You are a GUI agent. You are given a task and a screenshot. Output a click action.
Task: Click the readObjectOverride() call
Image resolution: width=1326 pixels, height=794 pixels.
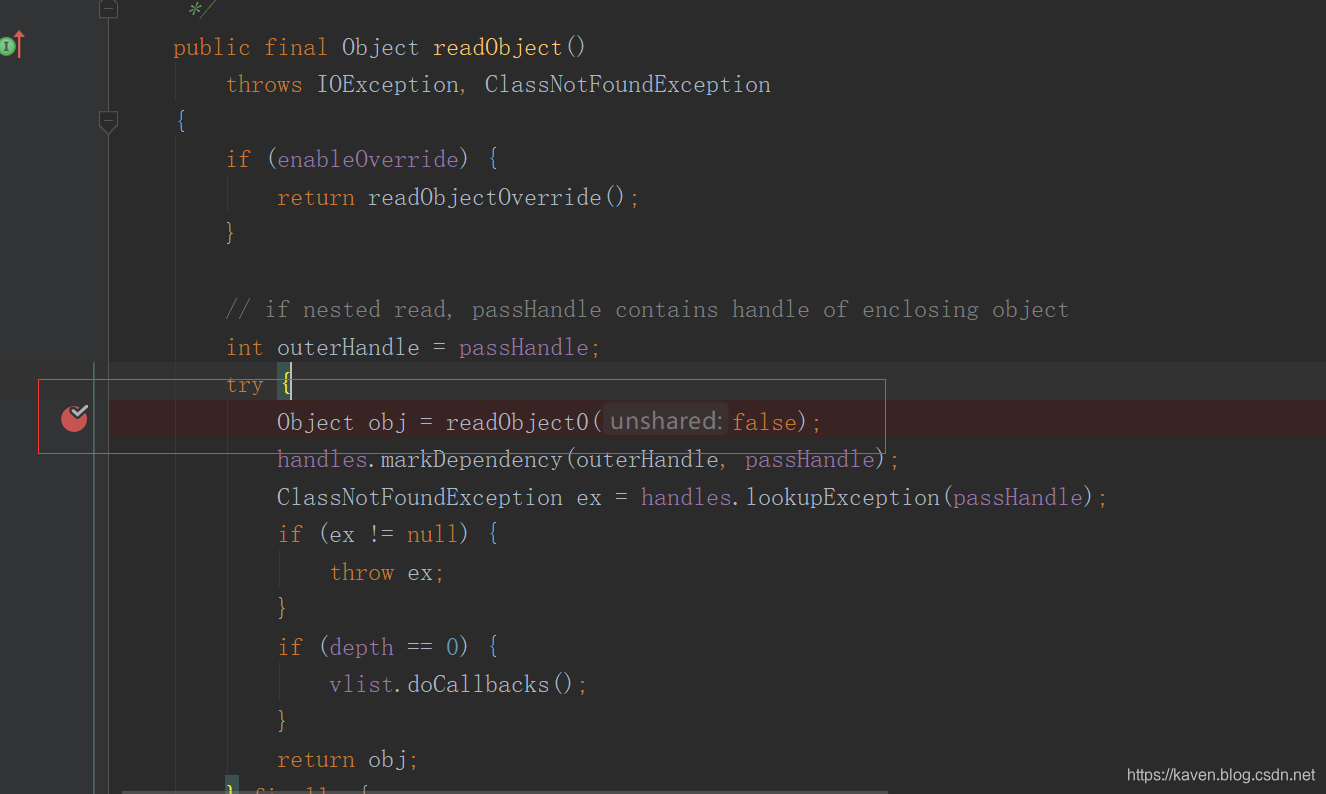[497, 197]
